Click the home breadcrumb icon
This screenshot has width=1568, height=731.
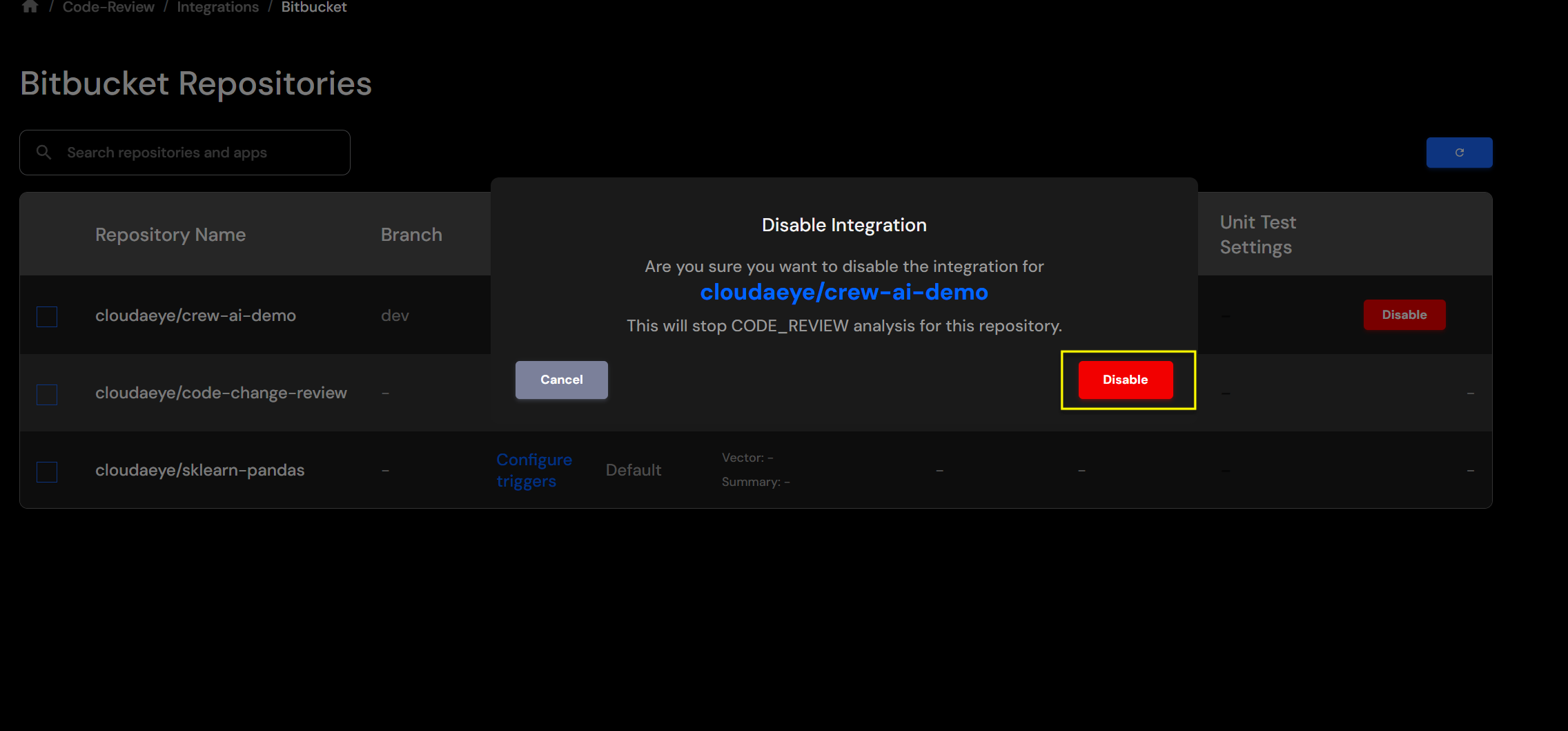click(x=29, y=6)
